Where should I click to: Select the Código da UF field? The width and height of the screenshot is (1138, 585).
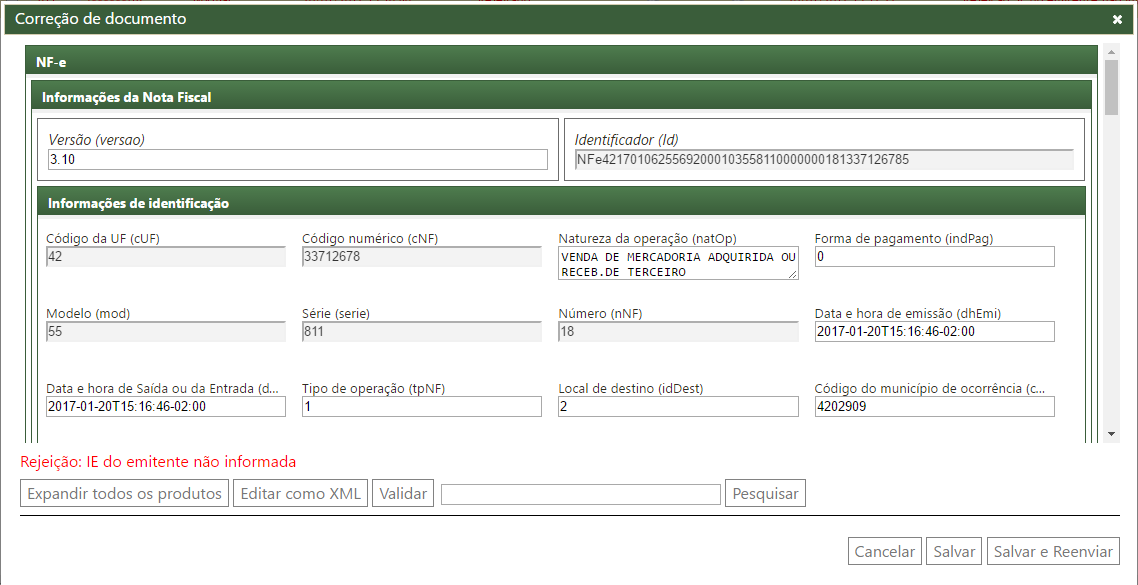(166, 257)
